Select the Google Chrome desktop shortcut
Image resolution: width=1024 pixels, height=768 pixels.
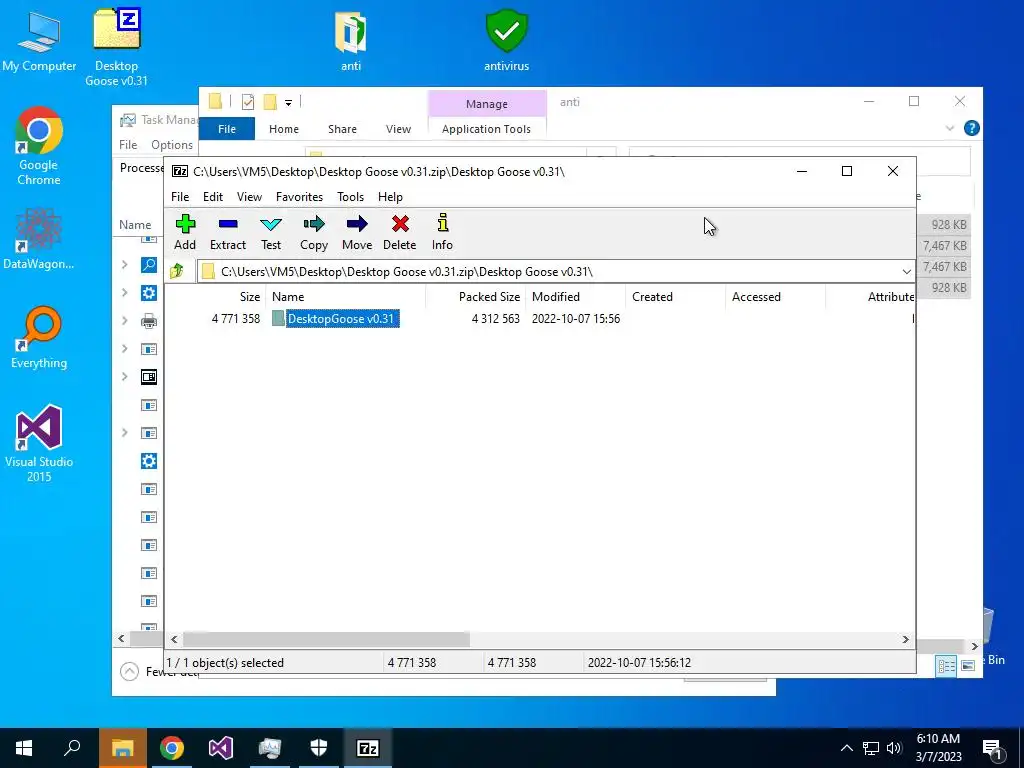pyautogui.click(x=39, y=146)
